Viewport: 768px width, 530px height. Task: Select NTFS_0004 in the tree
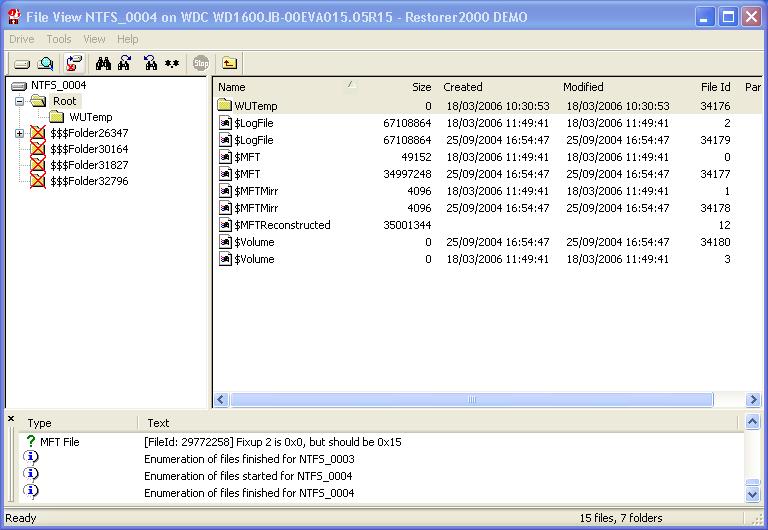59,85
